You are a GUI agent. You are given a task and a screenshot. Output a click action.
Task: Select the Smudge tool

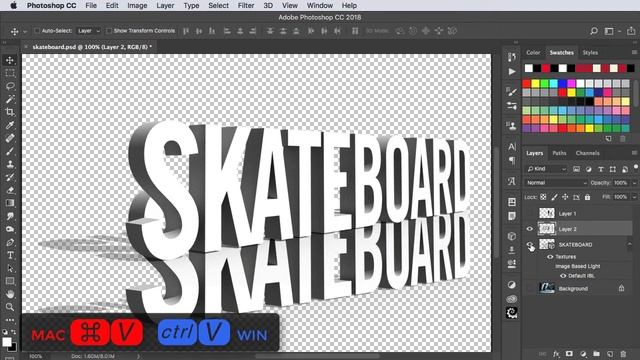[x=10, y=216]
